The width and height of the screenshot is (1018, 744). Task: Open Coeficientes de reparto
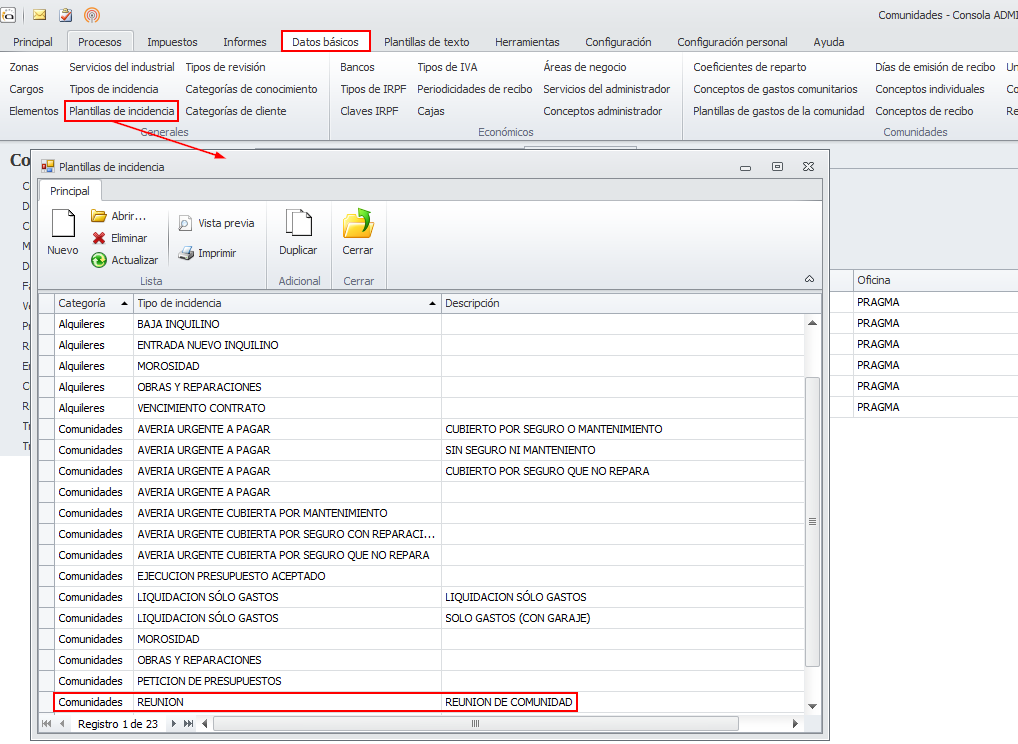click(x=750, y=67)
